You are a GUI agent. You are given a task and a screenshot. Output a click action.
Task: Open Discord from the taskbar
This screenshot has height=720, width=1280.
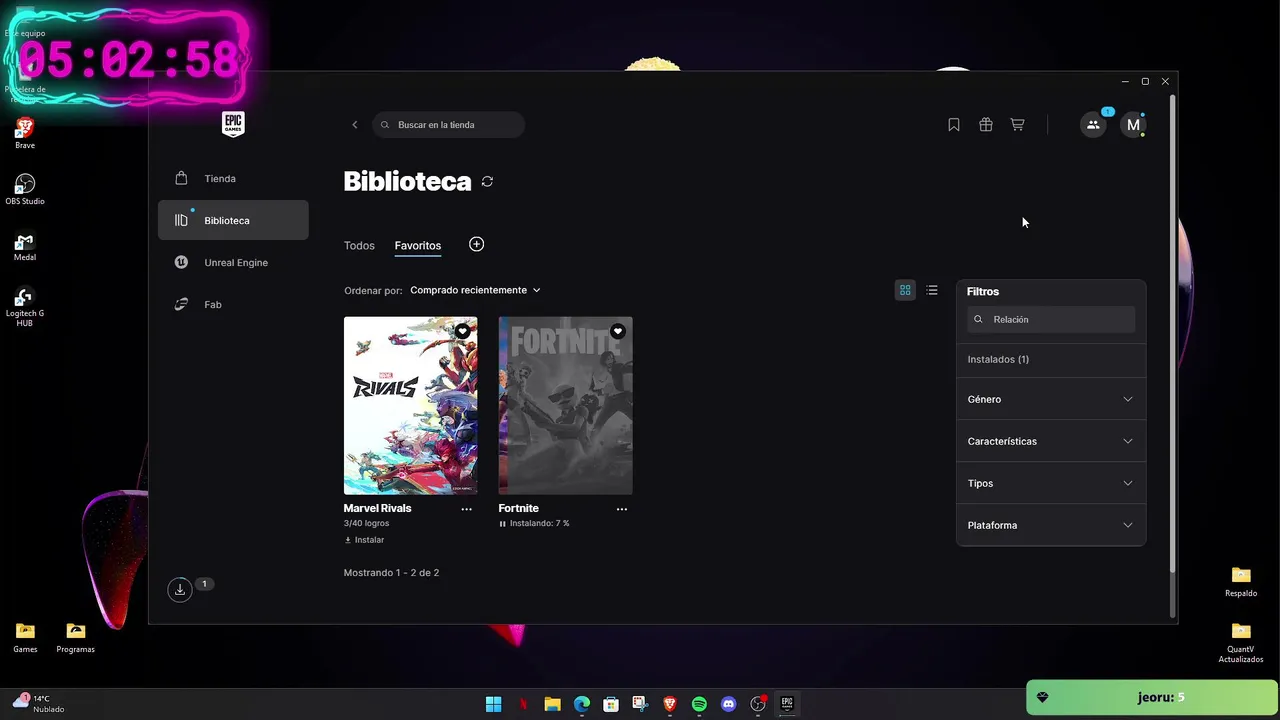pos(728,704)
